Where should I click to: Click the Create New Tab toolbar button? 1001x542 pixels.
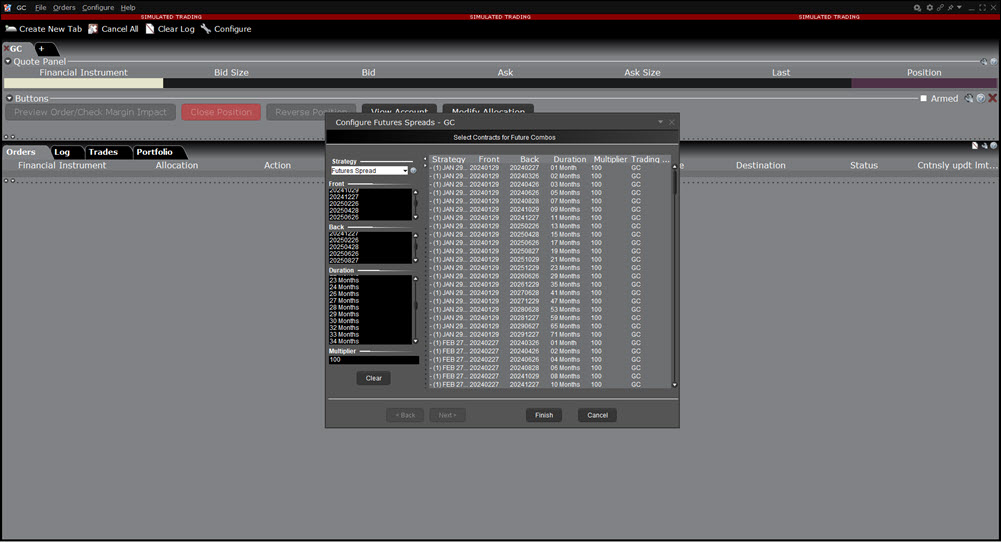pos(43,29)
